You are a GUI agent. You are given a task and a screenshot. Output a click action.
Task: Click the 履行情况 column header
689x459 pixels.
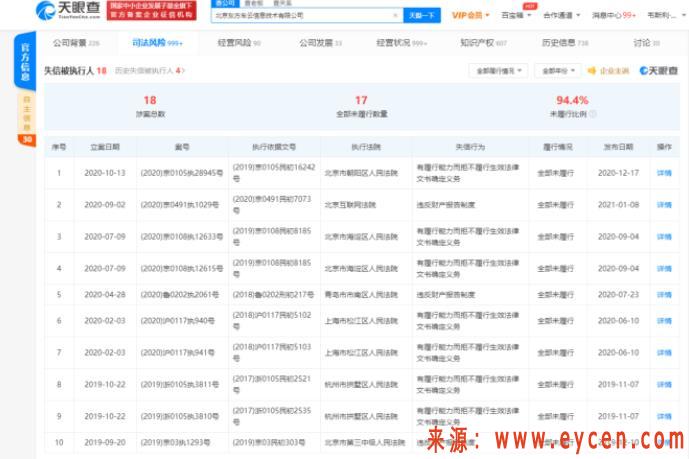pos(558,147)
